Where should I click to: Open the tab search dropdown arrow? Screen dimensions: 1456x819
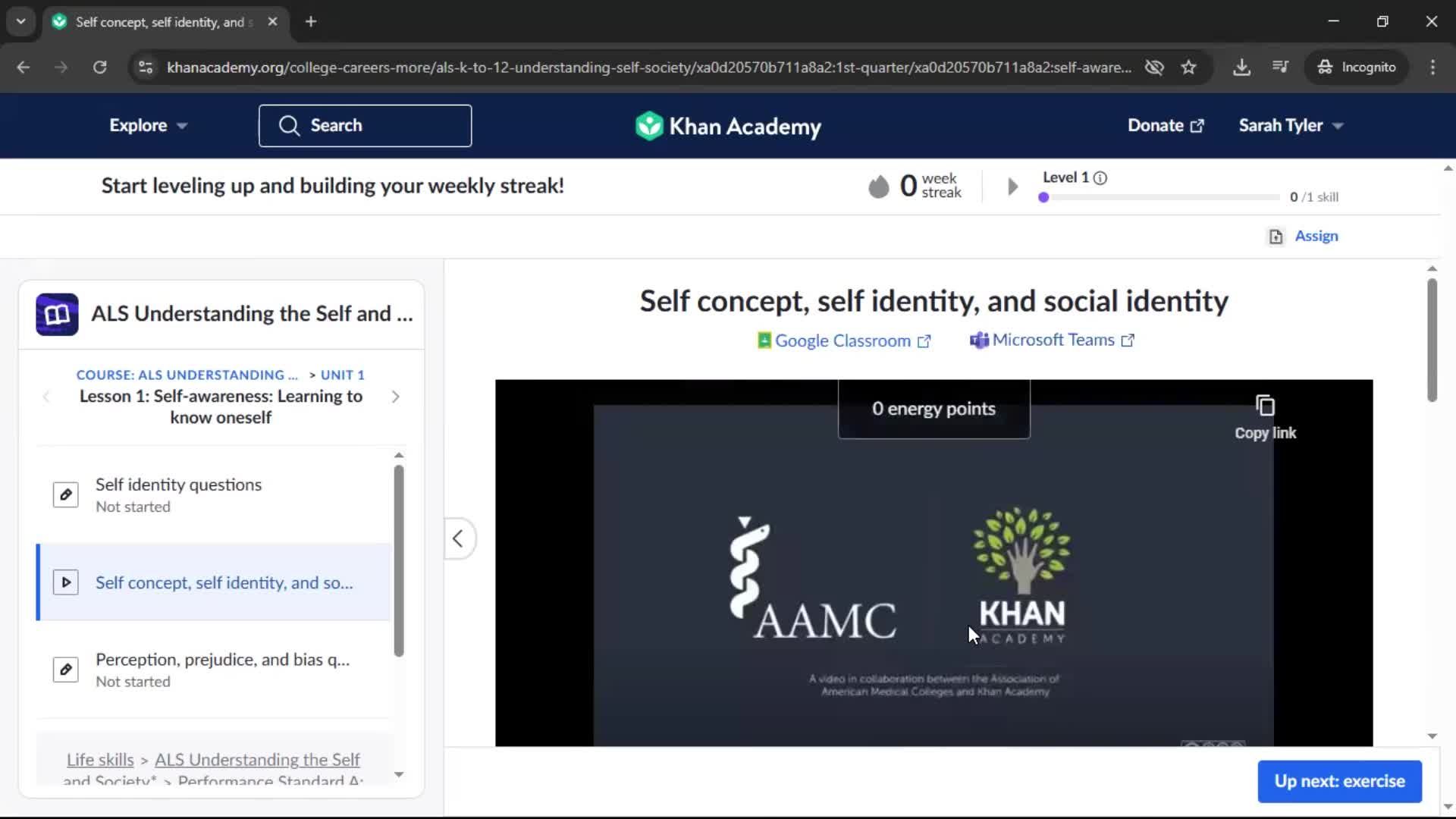tap(21, 21)
